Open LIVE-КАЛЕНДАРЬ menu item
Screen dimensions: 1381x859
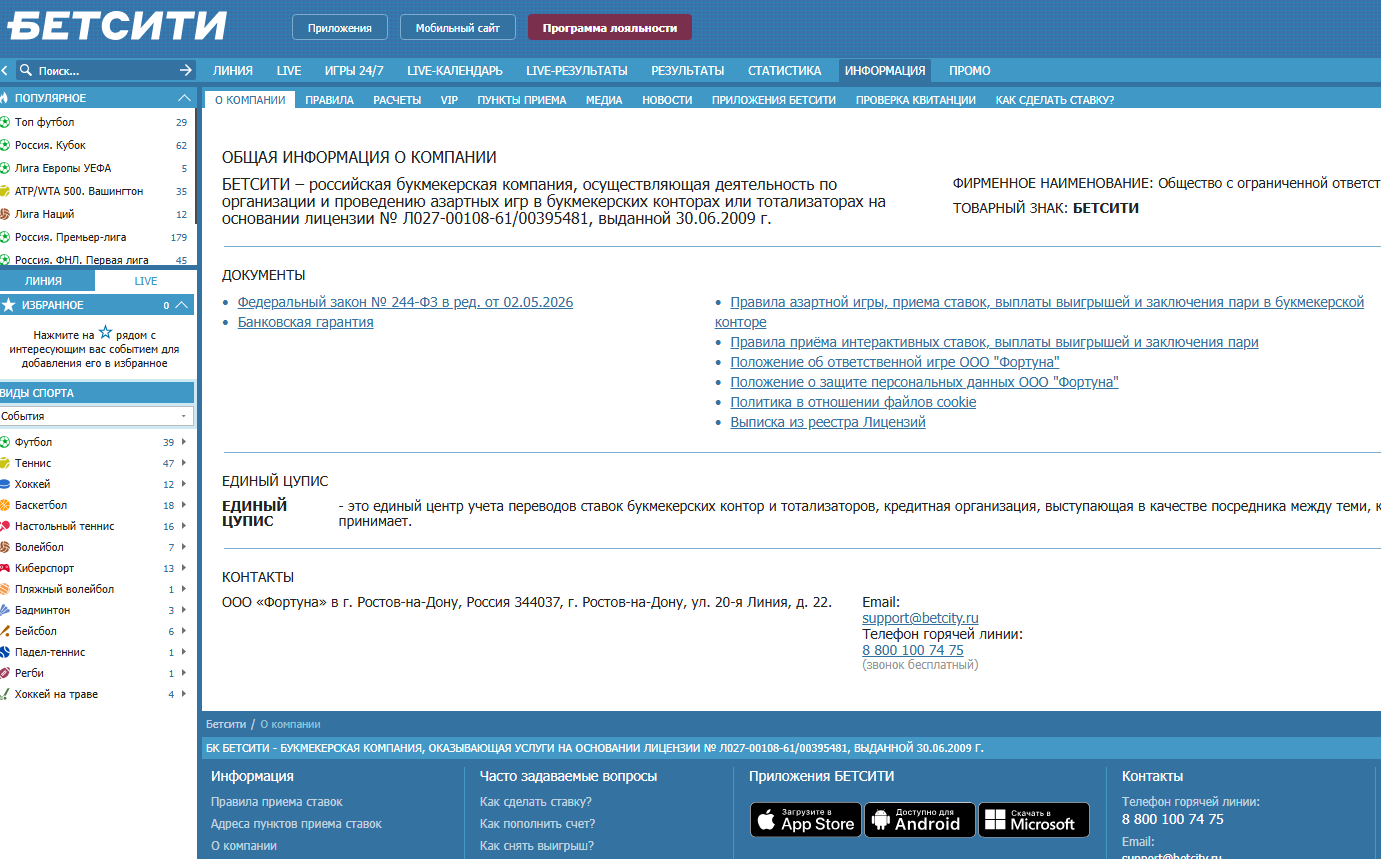455,71
